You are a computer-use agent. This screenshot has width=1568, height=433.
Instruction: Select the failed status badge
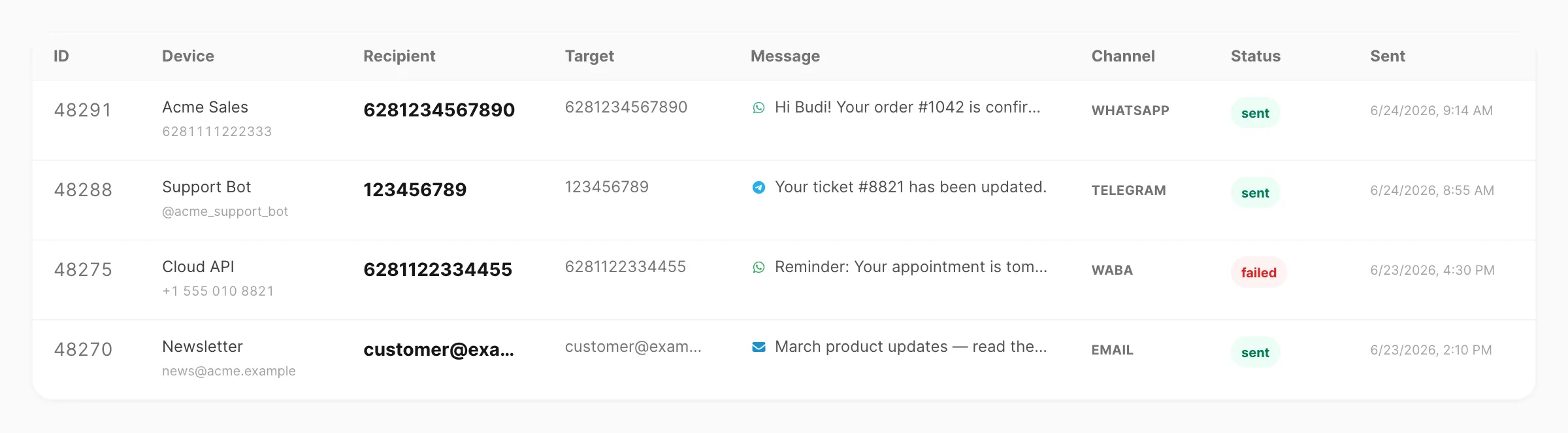tap(1258, 273)
